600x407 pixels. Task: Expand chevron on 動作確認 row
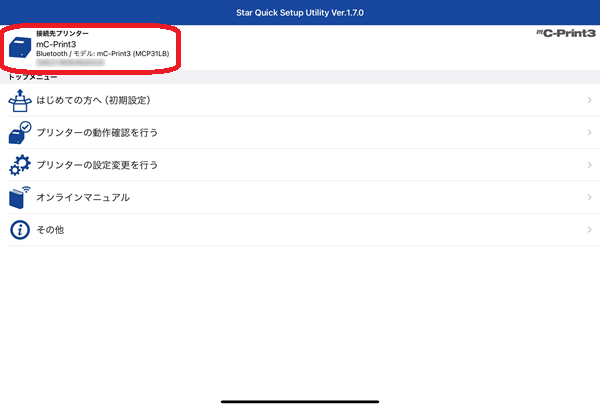(x=589, y=133)
